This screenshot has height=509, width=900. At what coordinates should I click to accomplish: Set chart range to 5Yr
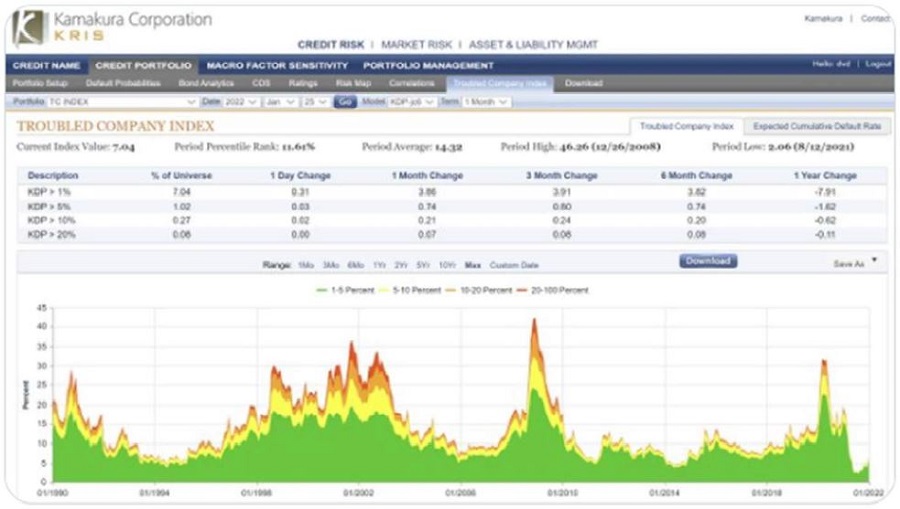(x=423, y=265)
